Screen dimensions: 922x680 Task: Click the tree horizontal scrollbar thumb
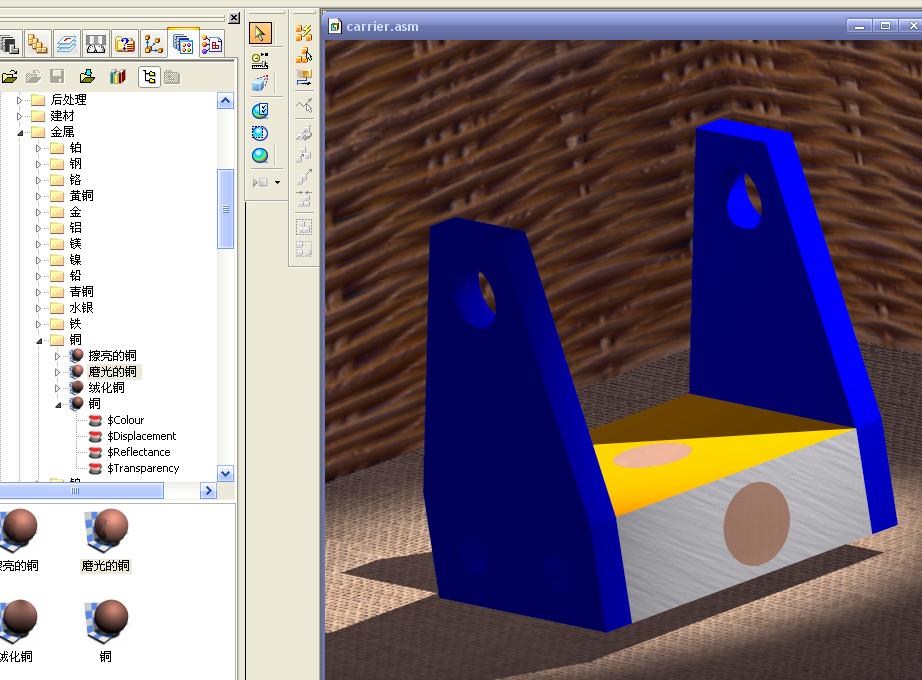pos(81,491)
